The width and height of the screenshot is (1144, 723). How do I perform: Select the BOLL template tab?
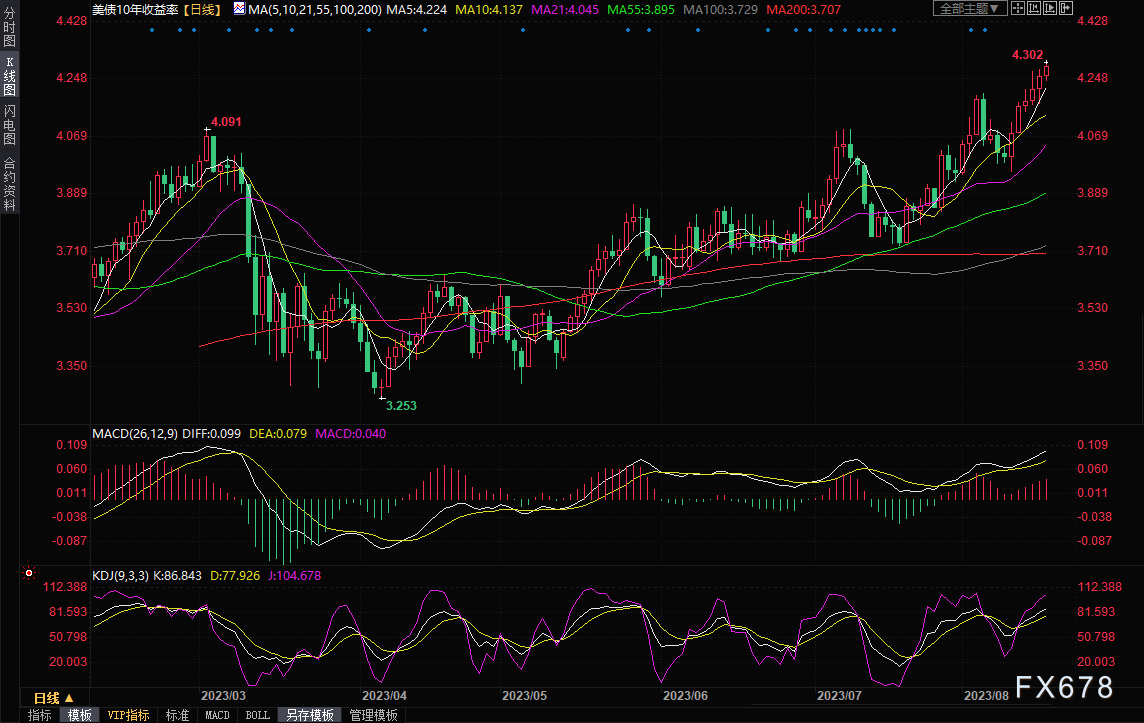[257, 715]
